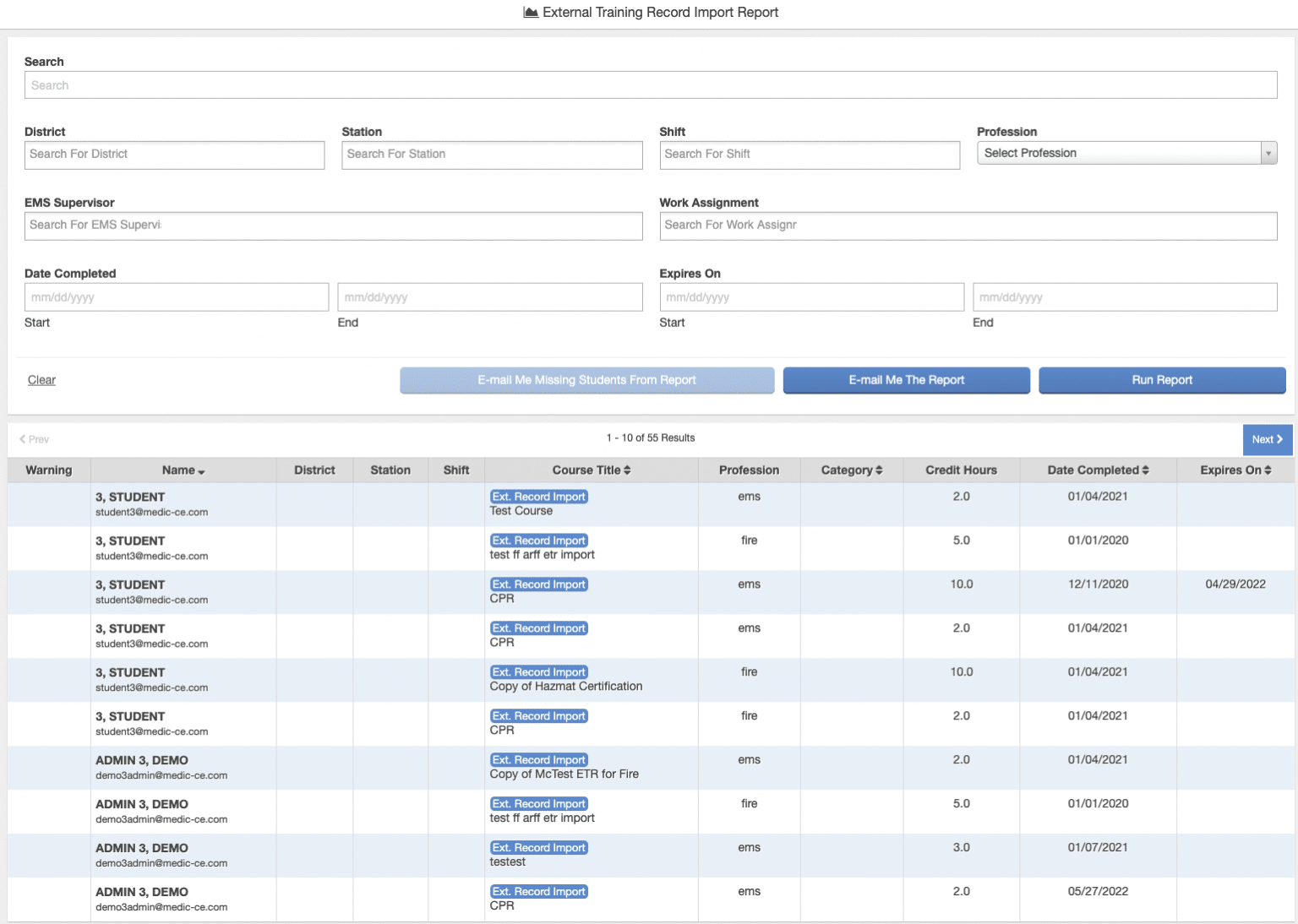The height and width of the screenshot is (924, 1298).
Task: Select 'Copy of McTest ETR for Fire' text
Action: 564,775
